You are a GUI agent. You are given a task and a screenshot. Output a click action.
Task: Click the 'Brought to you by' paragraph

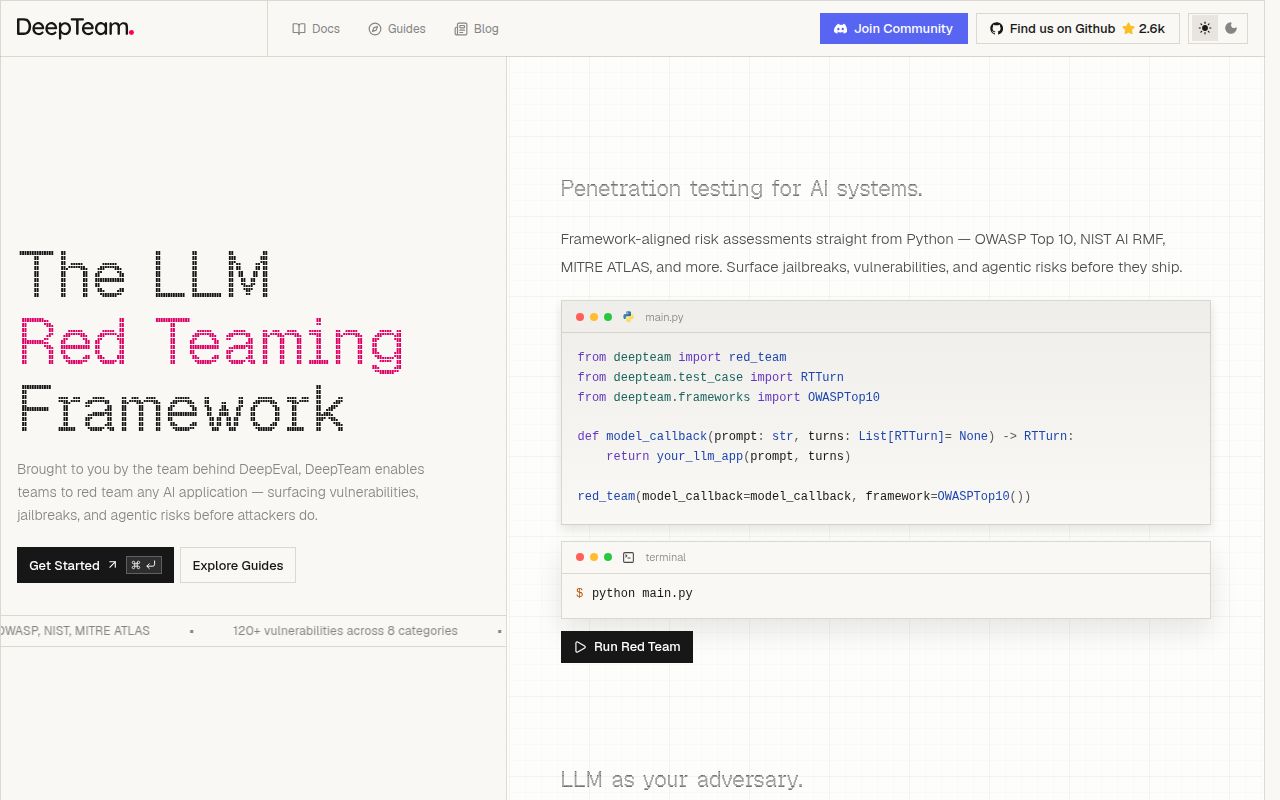221,492
